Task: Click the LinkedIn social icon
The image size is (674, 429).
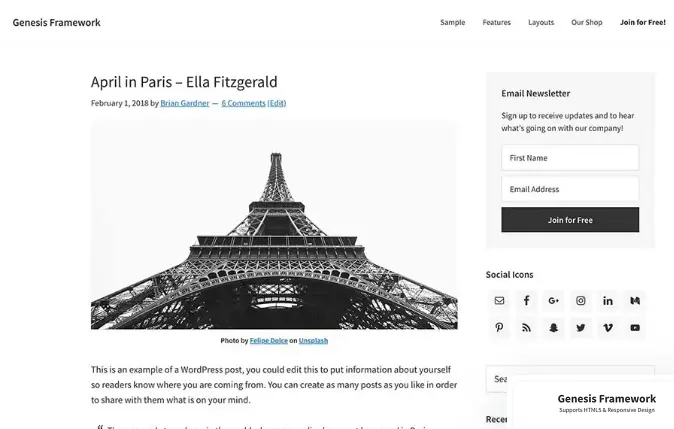Action: 608,300
